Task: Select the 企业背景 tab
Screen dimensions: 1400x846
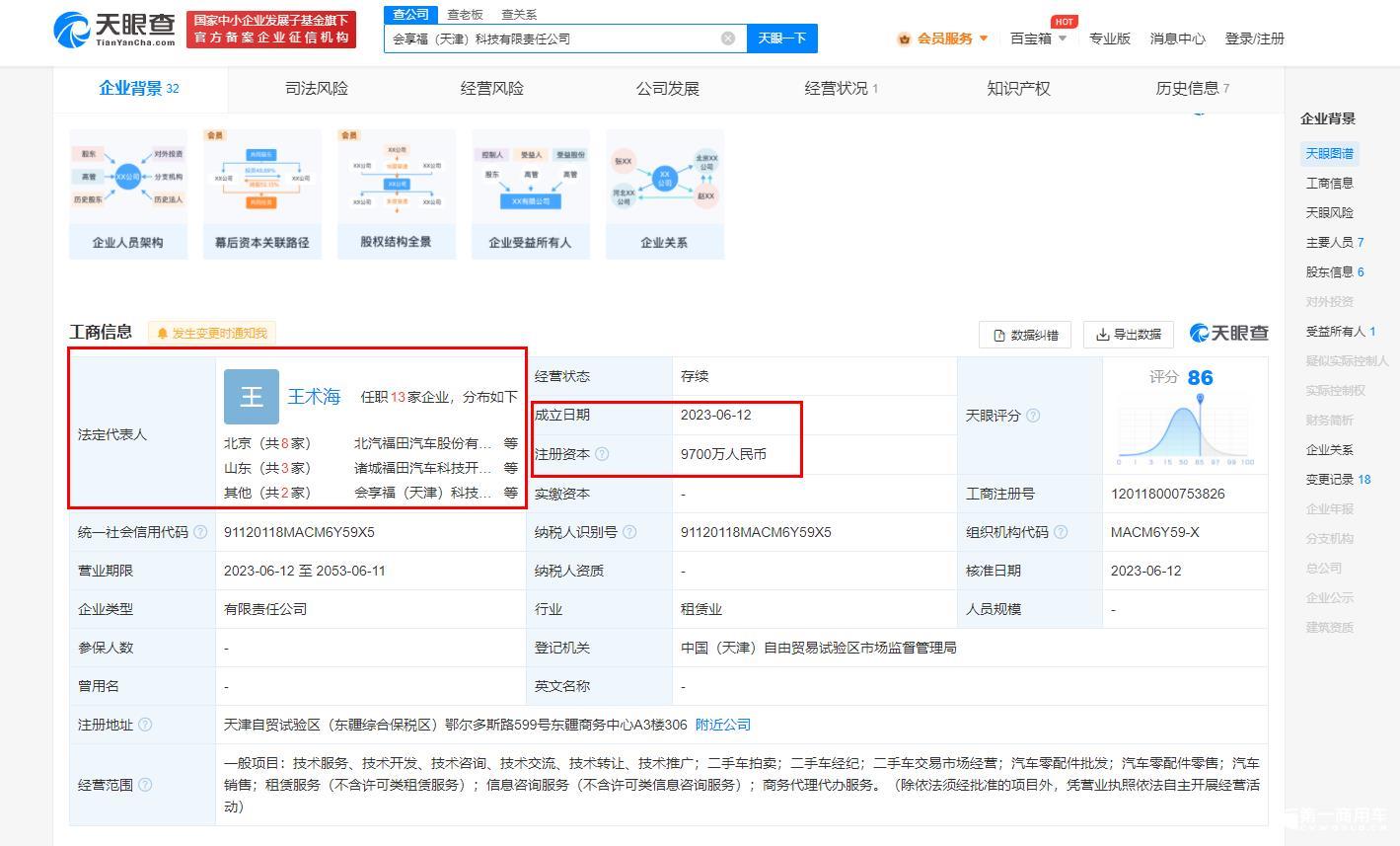Action: coord(139,89)
